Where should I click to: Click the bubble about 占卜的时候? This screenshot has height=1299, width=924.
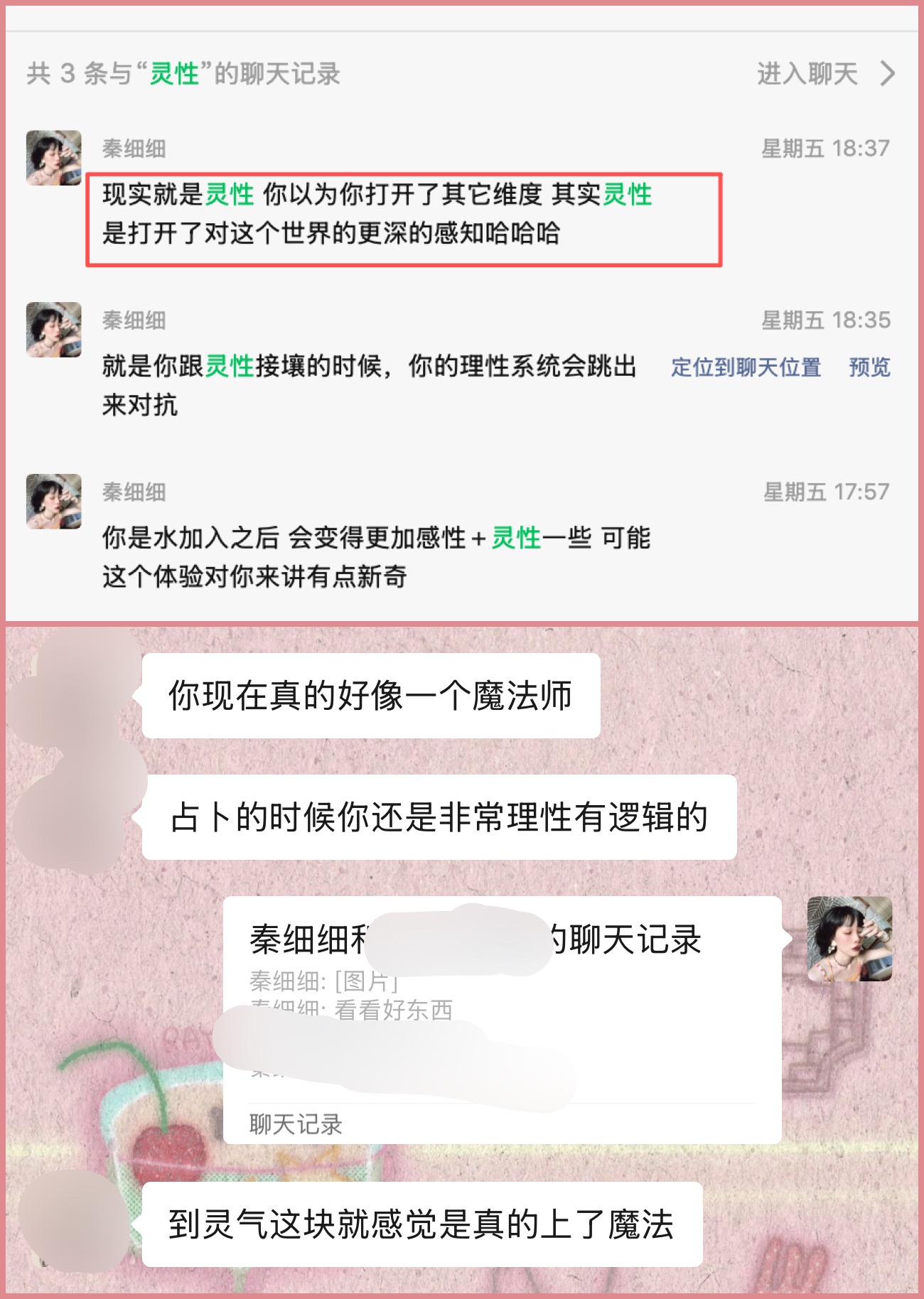pyautogui.click(x=439, y=817)
